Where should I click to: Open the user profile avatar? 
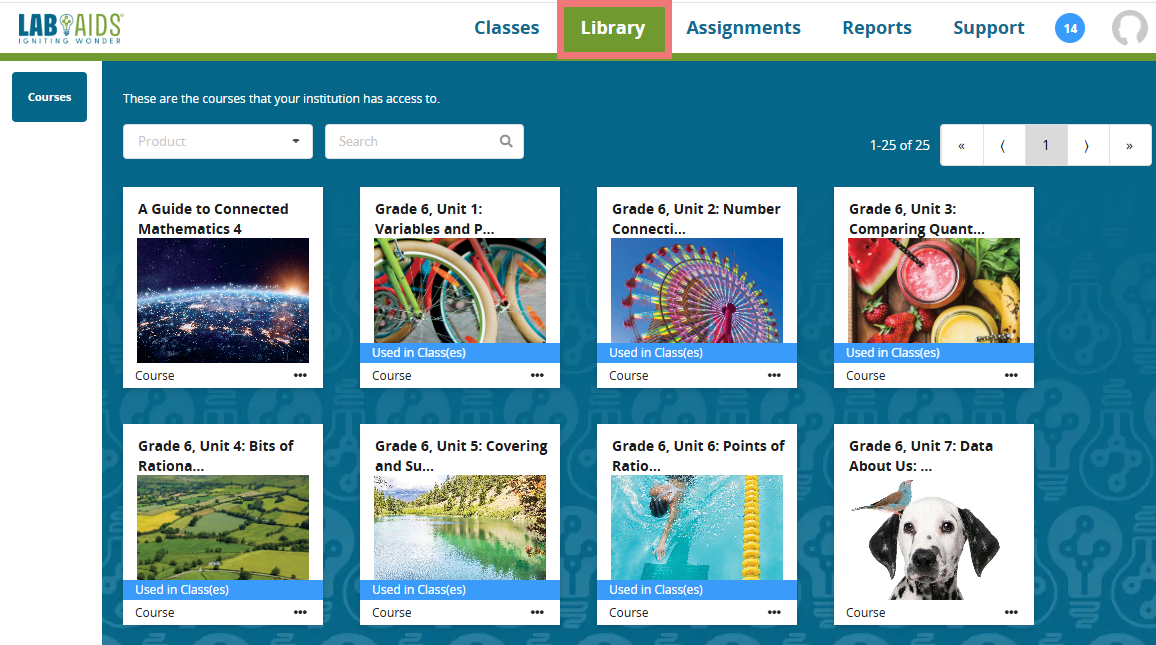coord(1130,28)
